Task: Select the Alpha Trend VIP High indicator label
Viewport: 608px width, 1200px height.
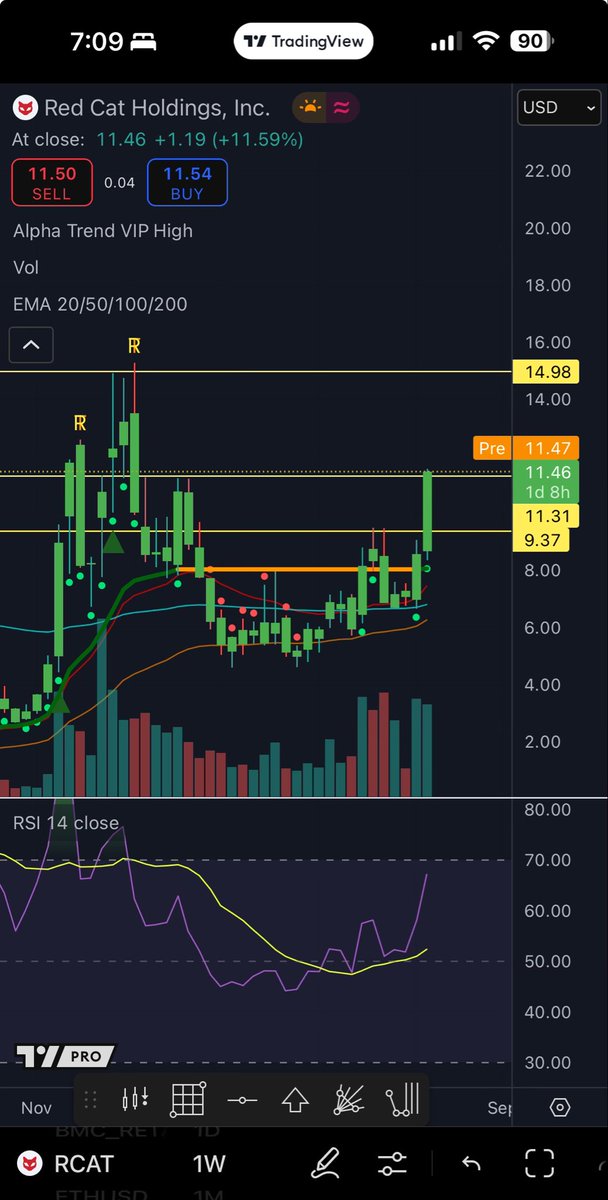Action: coord(103,231)
